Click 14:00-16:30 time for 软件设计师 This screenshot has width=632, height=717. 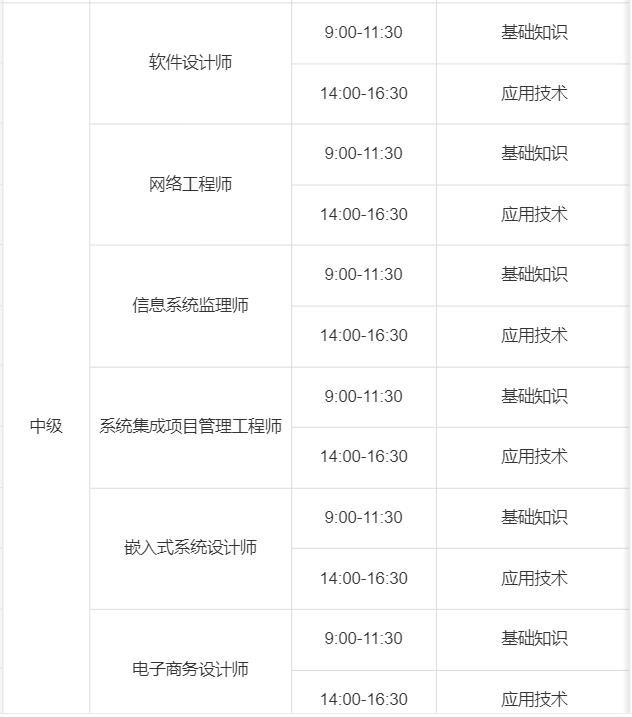[x=364, y=93]
